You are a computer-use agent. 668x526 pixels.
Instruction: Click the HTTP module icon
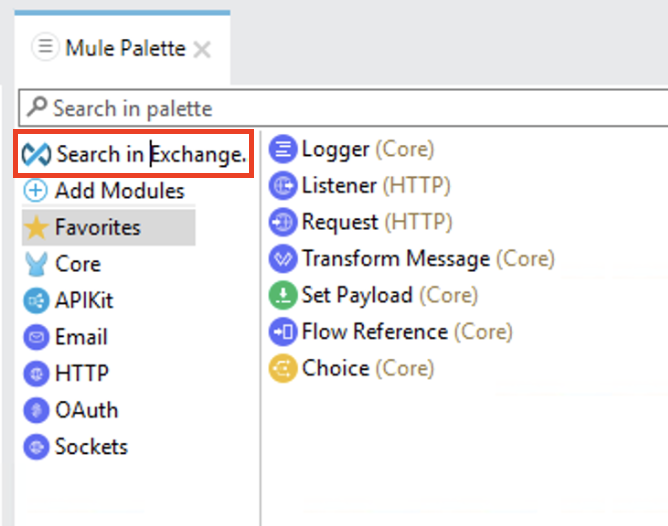(x=36, y=374)
